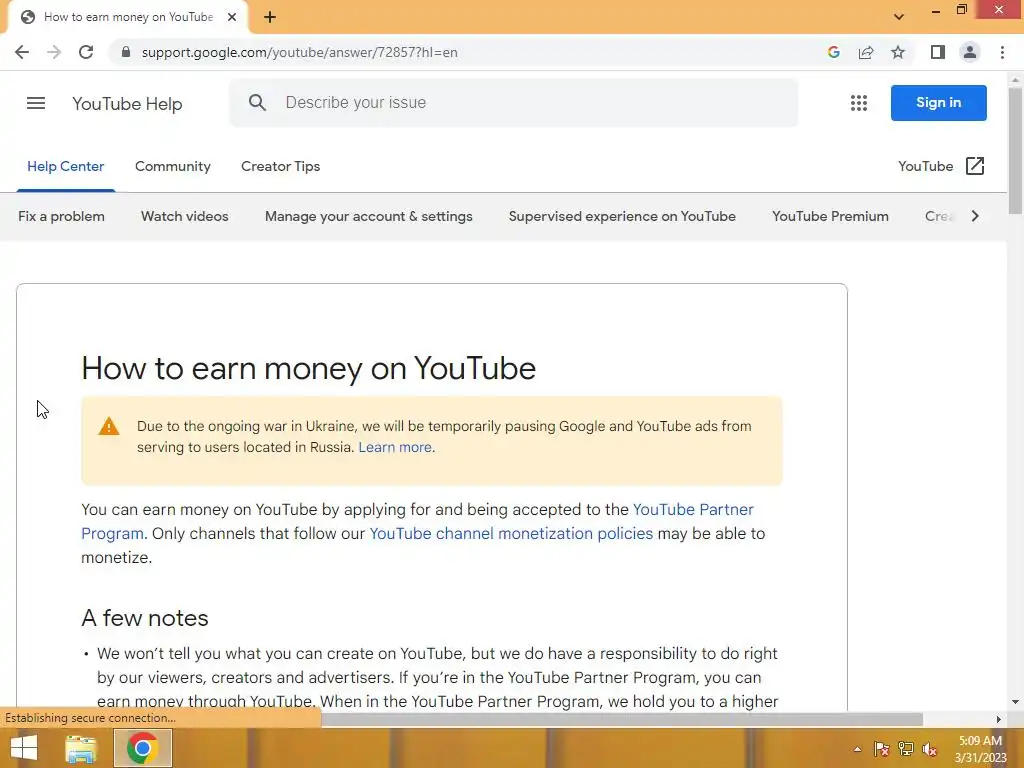Expand the tab search dropdown arrow
1024x768 pixels.
click(x=899, y=17)
